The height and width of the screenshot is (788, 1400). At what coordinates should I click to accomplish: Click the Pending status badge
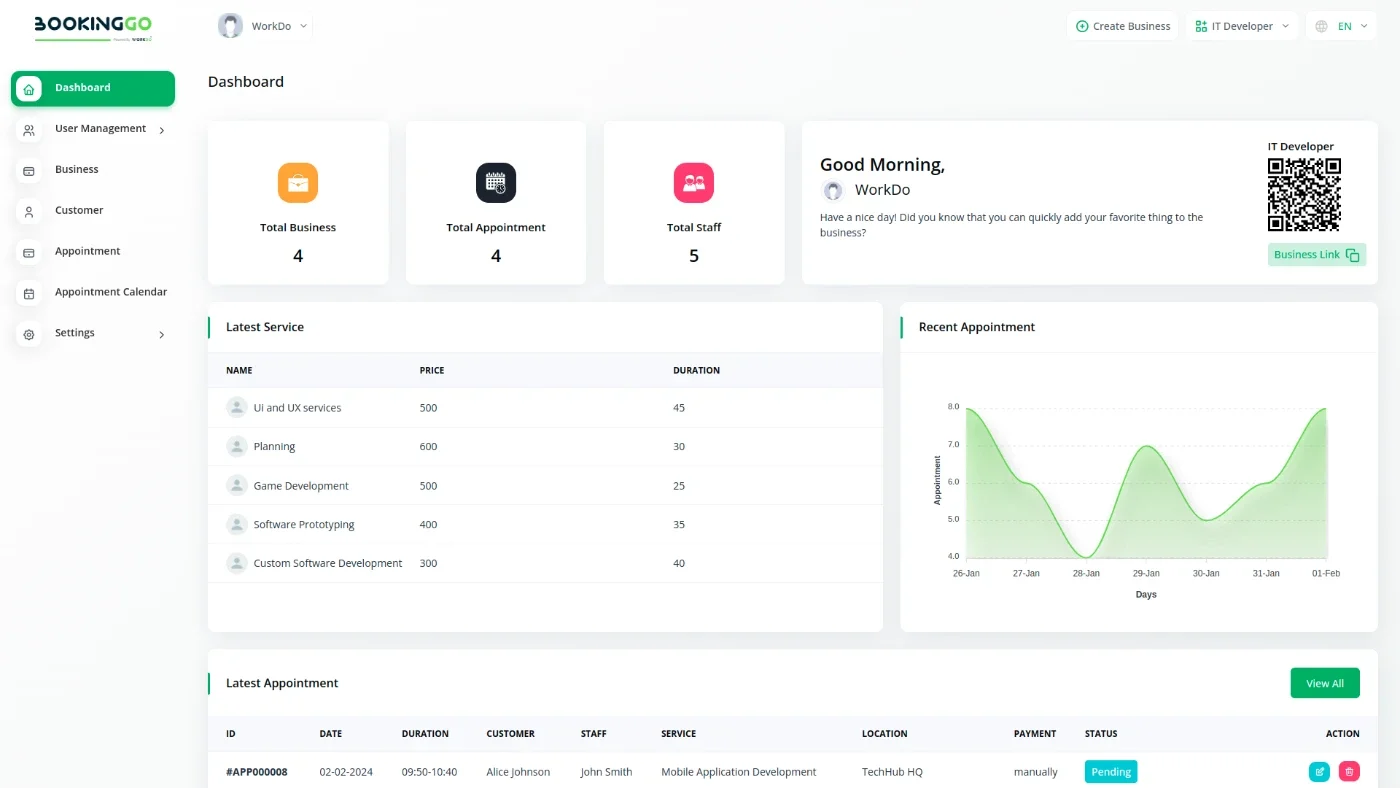(x=1111, y=772)
